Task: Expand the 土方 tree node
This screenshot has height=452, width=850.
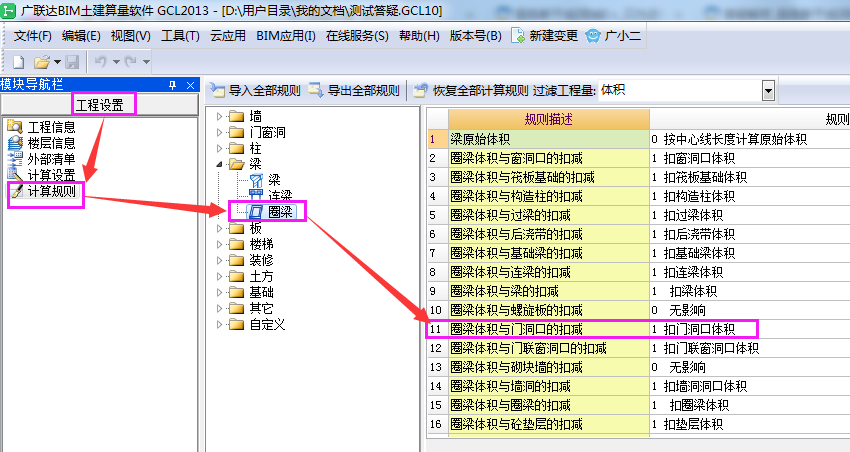Action: pos(220,276)
